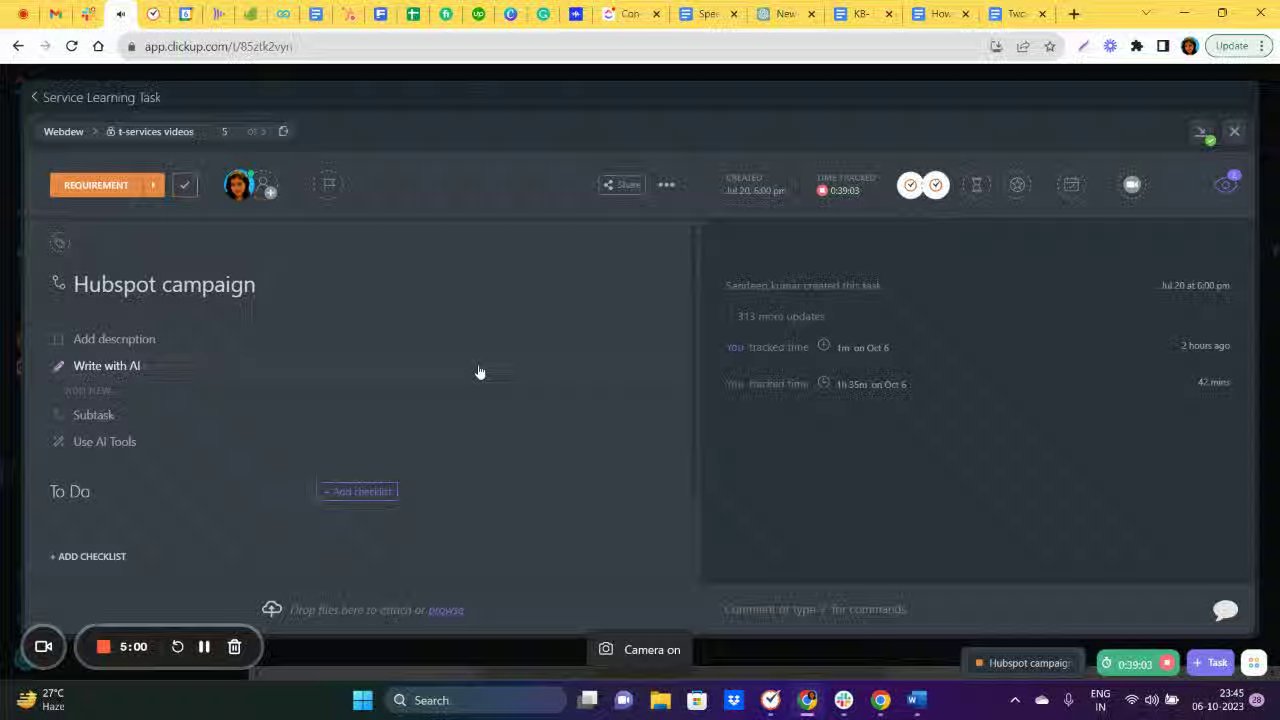Expand the 313 more updates entry

[x=781, y=316]
